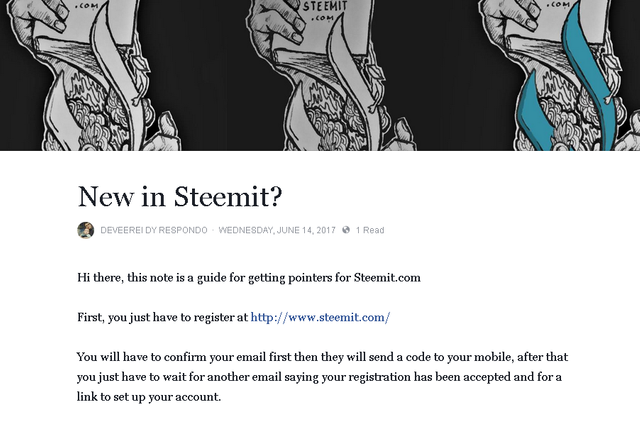Viewport: 640px width, 421px height.
Task: Click the "First, you just have to register" text
Action: point(162,317)
